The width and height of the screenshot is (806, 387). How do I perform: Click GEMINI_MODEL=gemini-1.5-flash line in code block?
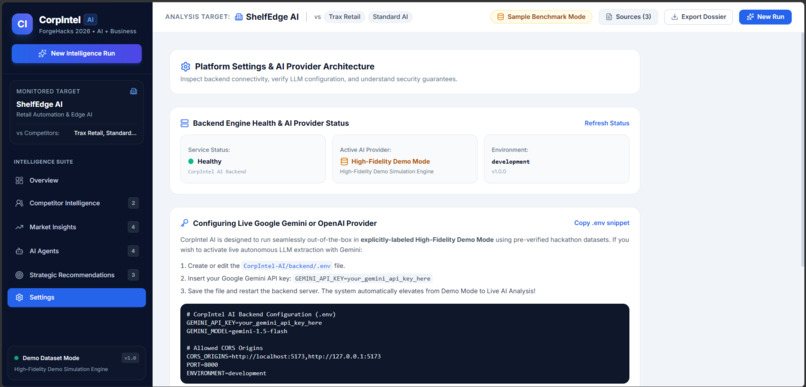[x=237, y=331]
